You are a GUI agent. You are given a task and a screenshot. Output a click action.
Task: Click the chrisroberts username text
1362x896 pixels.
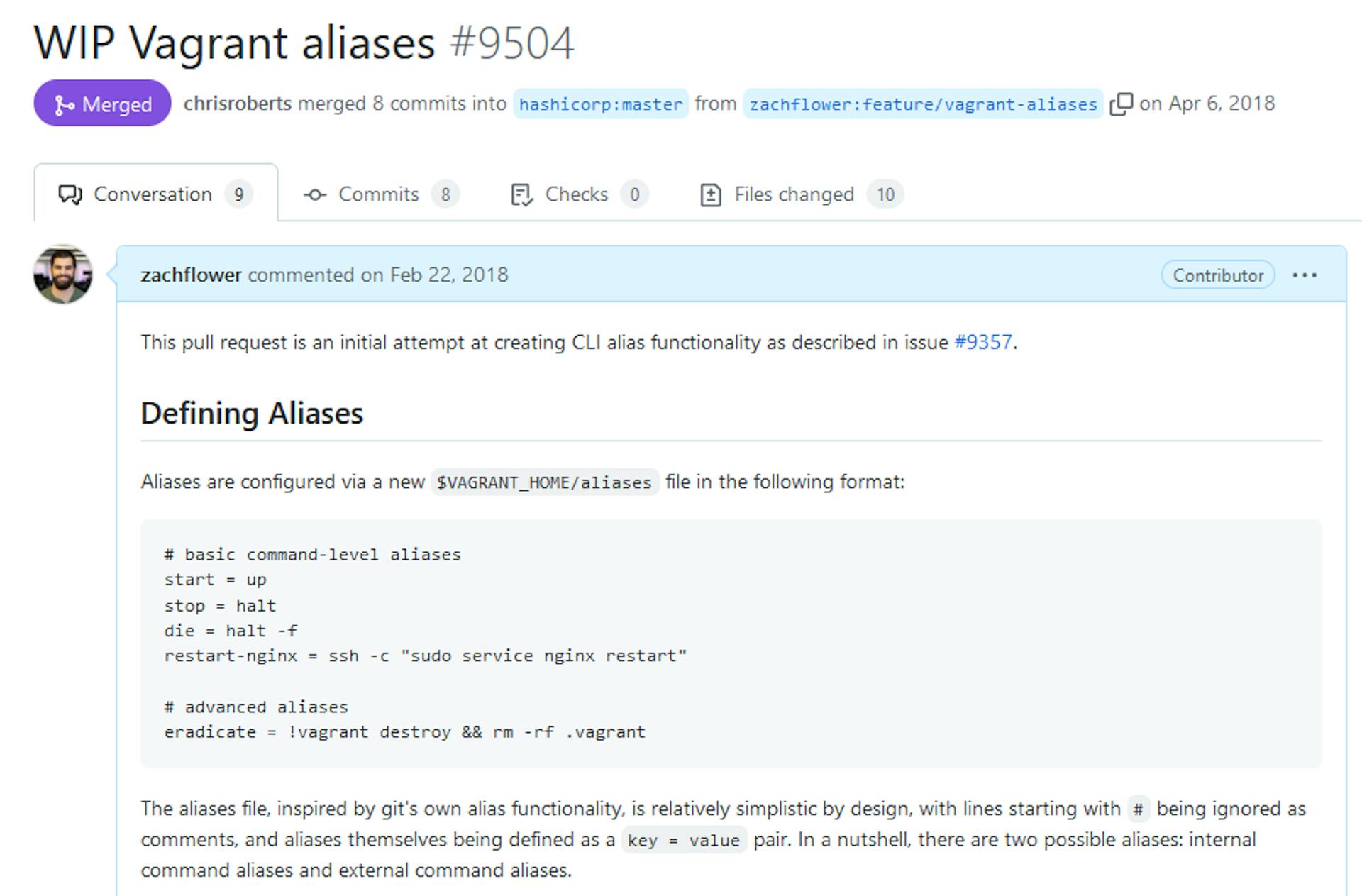[213, 103]
